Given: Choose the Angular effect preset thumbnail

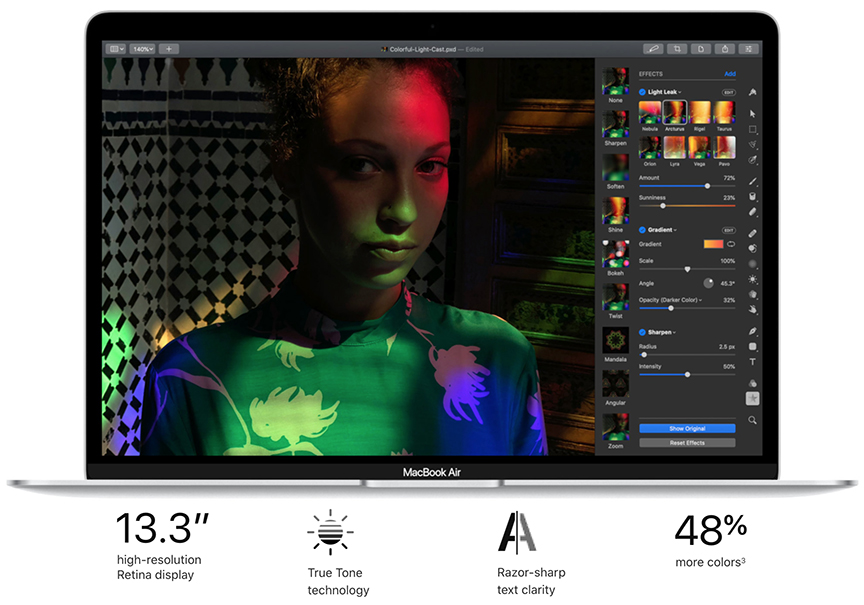Looking at the screenshot, I should [x=615, y=383].
